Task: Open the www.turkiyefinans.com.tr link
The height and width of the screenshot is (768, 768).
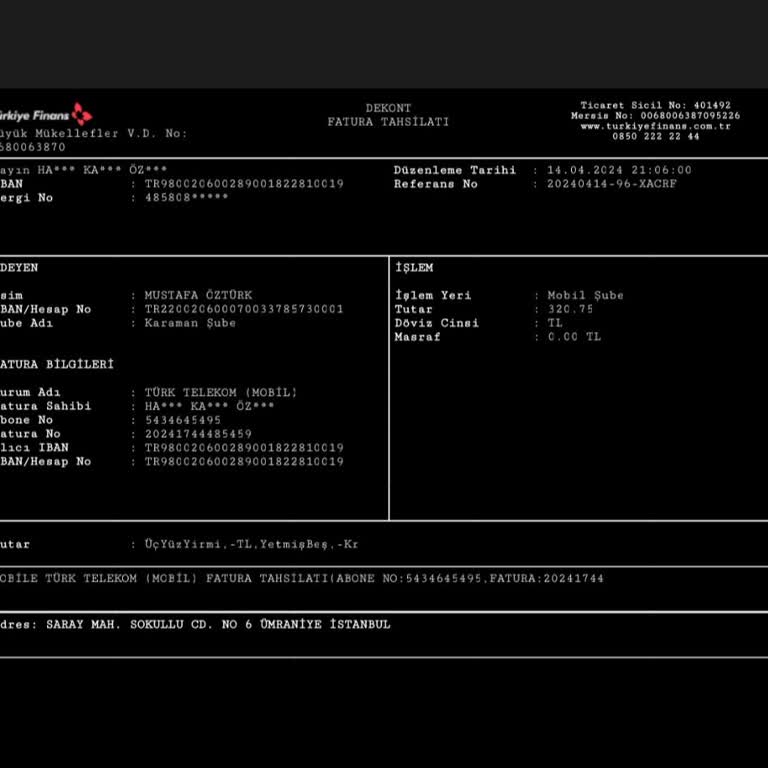Action: [655, 126]
